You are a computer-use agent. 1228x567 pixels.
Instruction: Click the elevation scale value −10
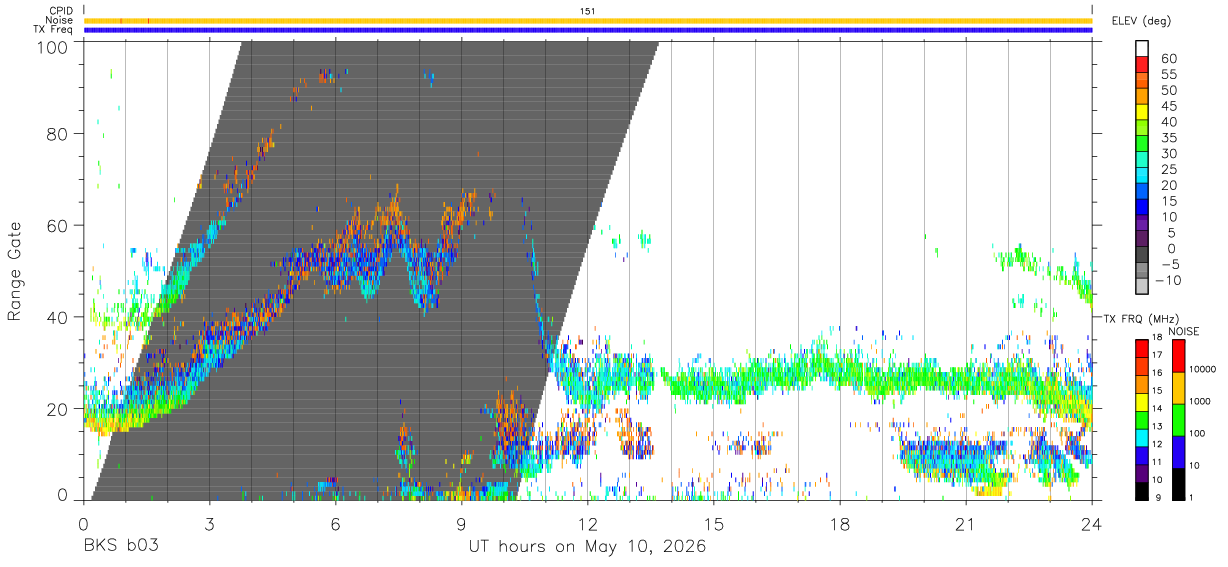(x=1166, y=280)
